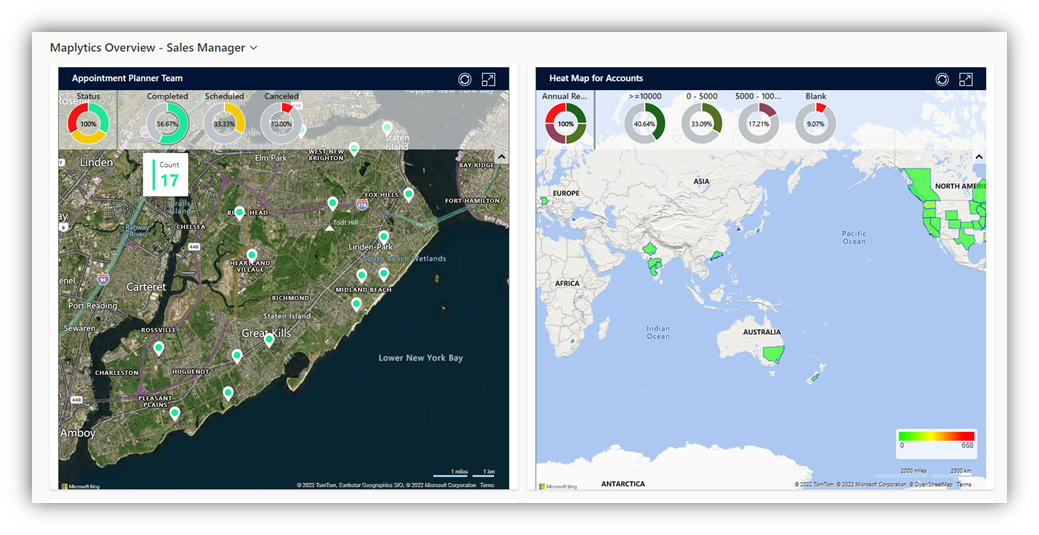Open the Terms link on heat map

click(x=963, y=485)
